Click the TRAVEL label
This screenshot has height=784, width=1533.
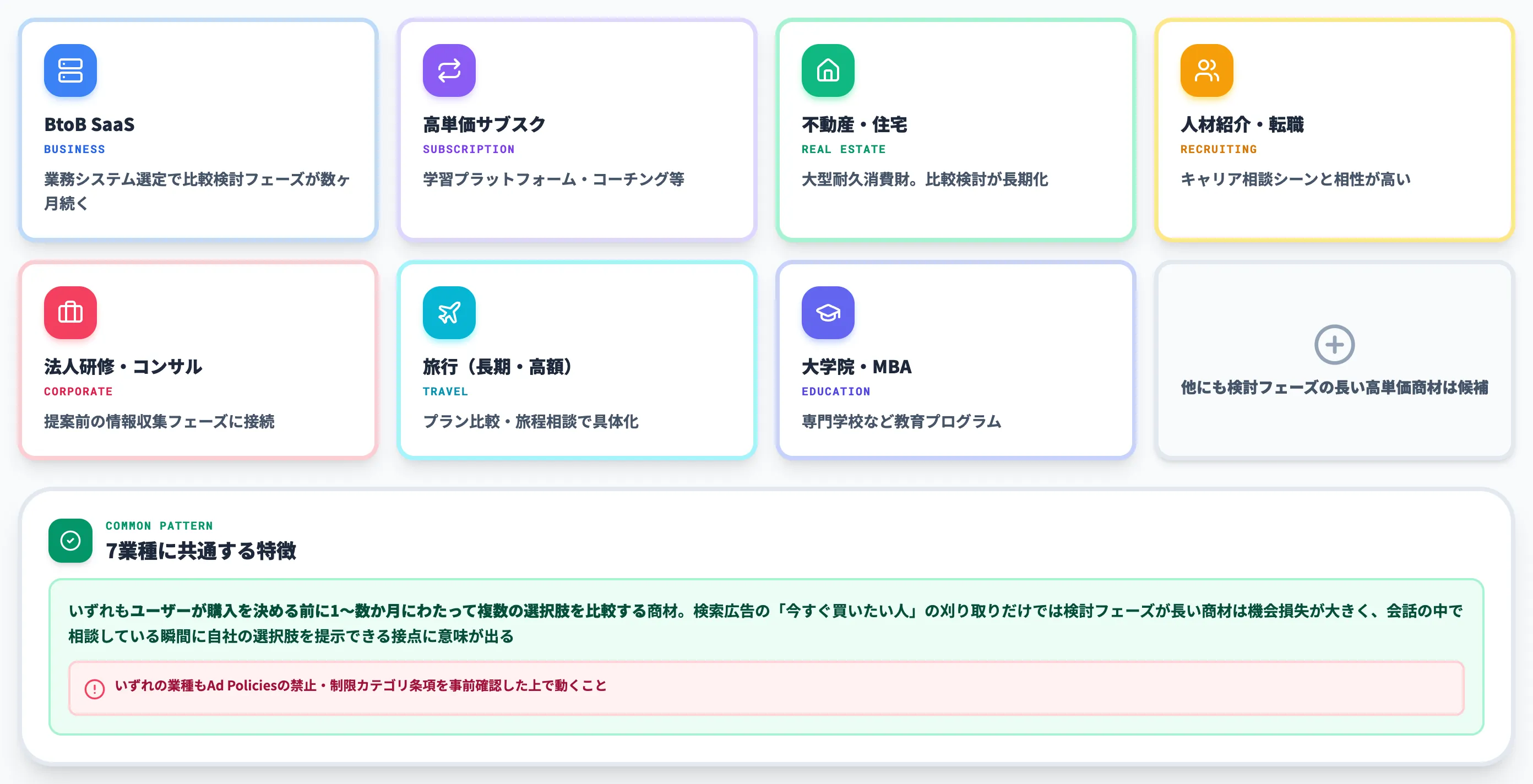(x=445, y=391)
